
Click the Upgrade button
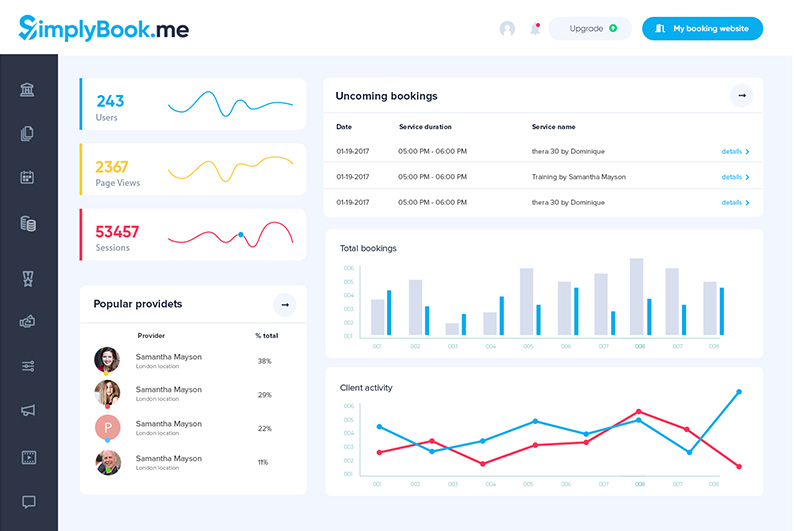tap(590, 29)
